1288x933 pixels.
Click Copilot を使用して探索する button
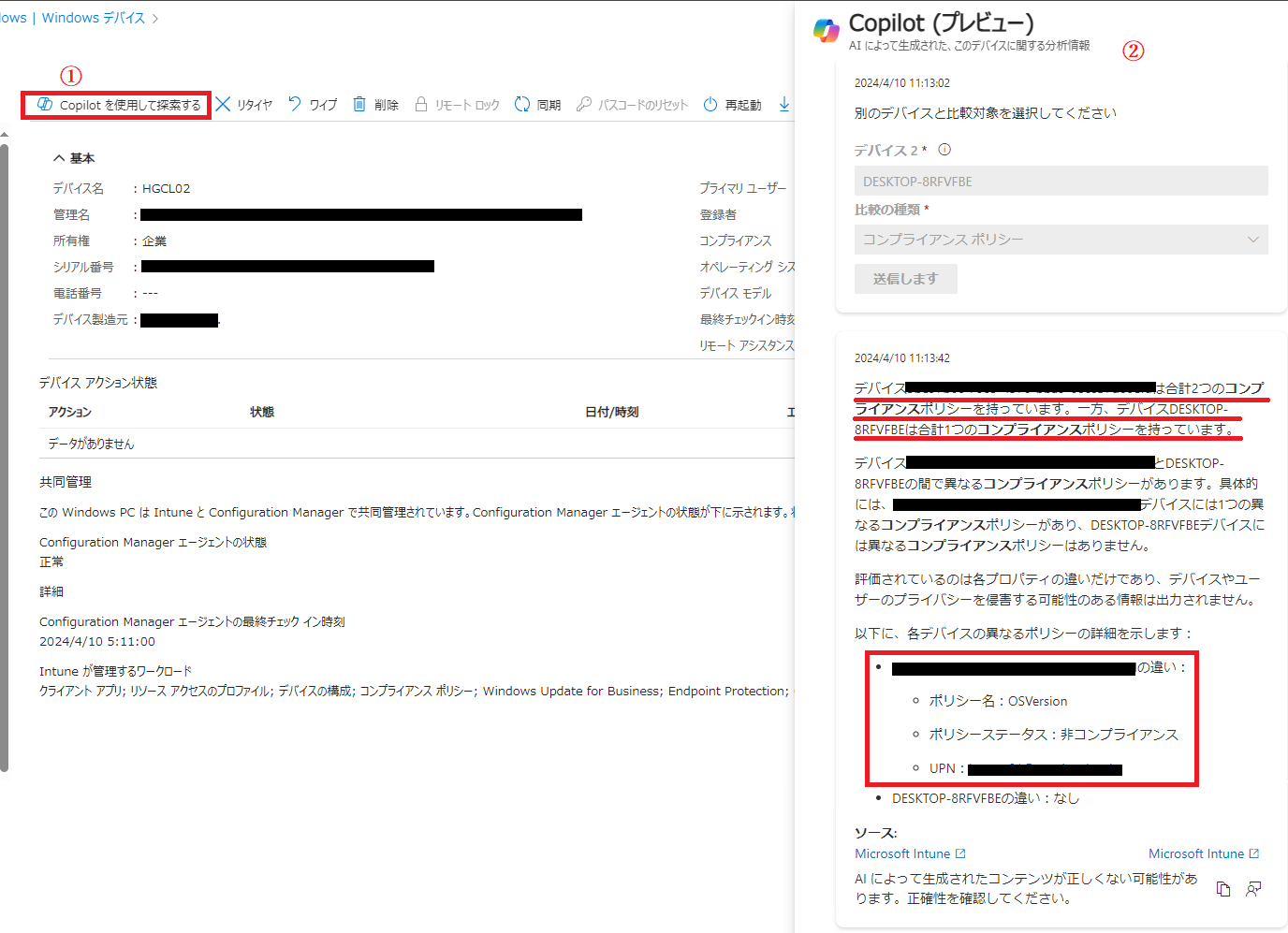pos(115,104)
